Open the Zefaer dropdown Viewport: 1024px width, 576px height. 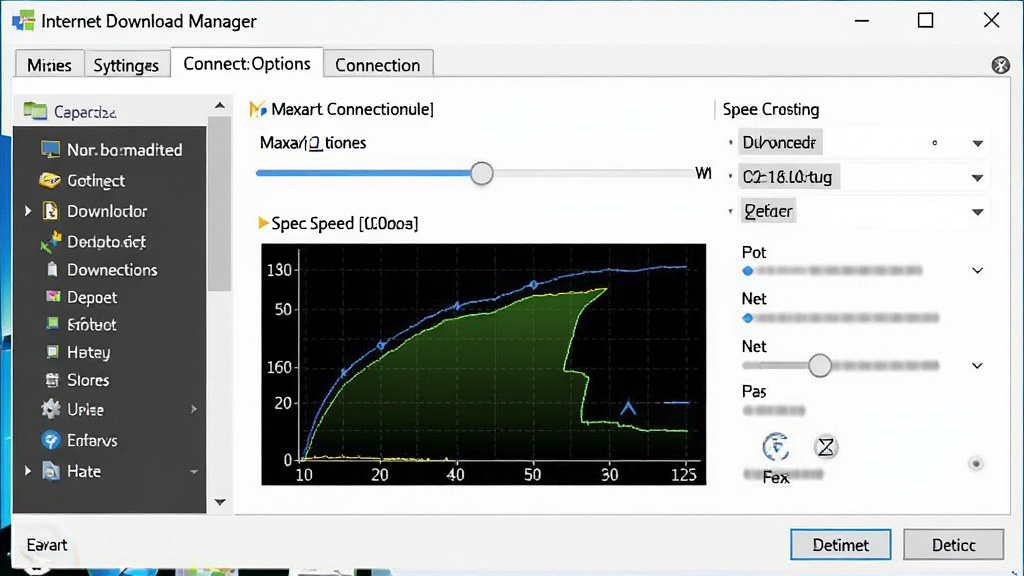(x=978, y=212)
